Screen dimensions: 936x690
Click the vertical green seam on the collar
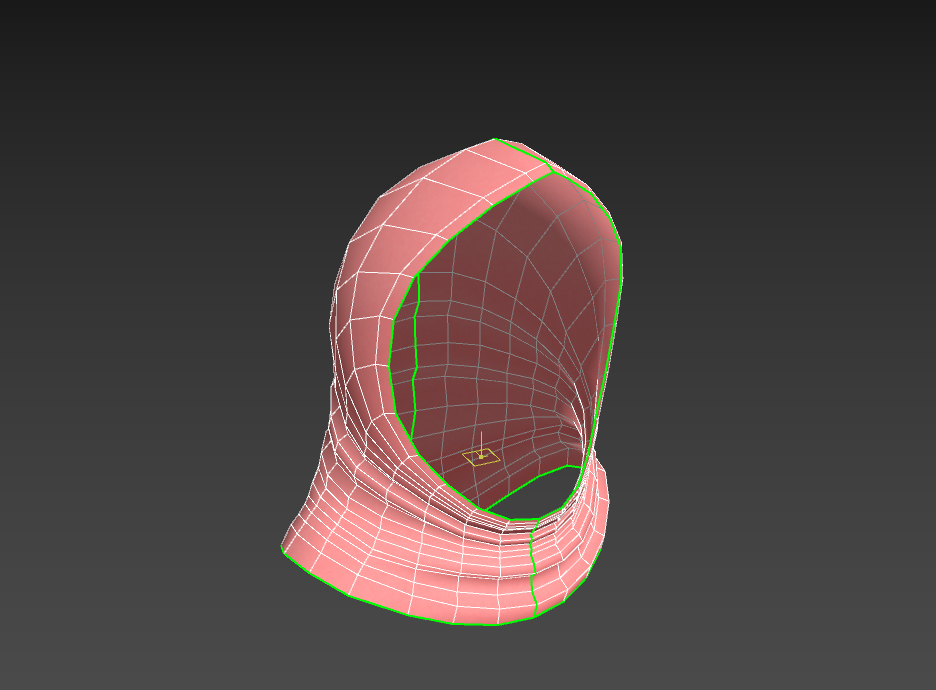pos(533,567)
